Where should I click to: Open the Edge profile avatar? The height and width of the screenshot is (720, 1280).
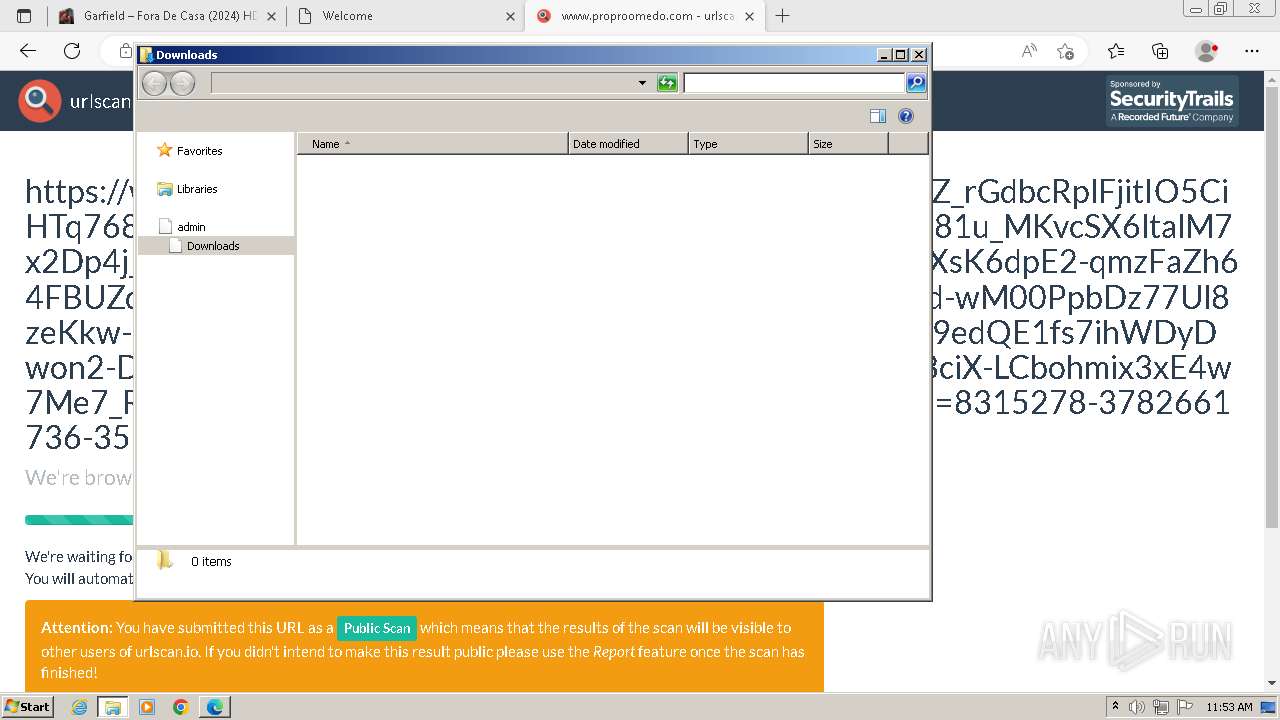pos(1207,51)
